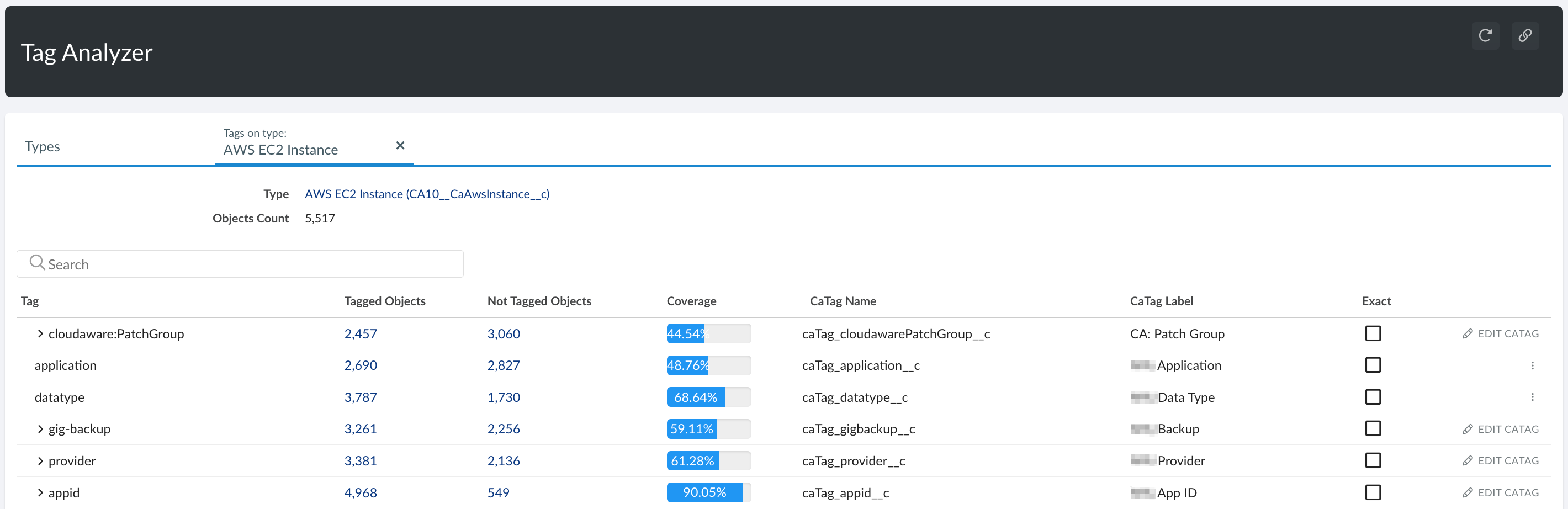
Task: Click the Tag Analyzer page title
Action: pos(87,52)
